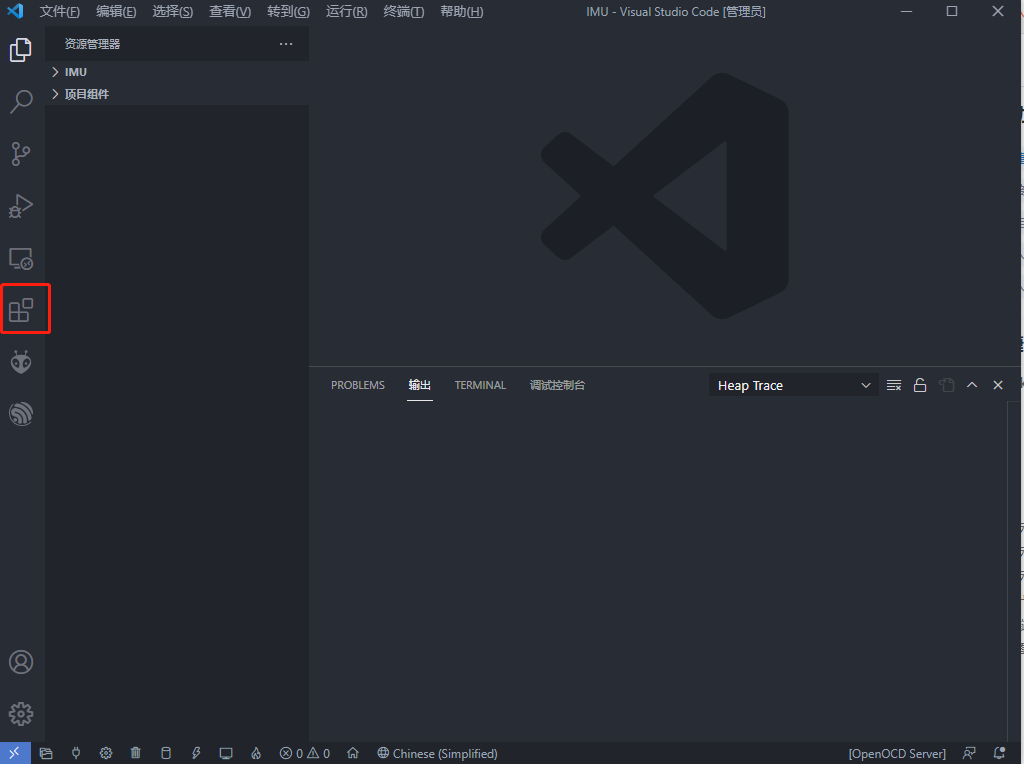Open the 转到(G) menu
The width and height of the screenshot is (1024, 764).
click(288, 12)
